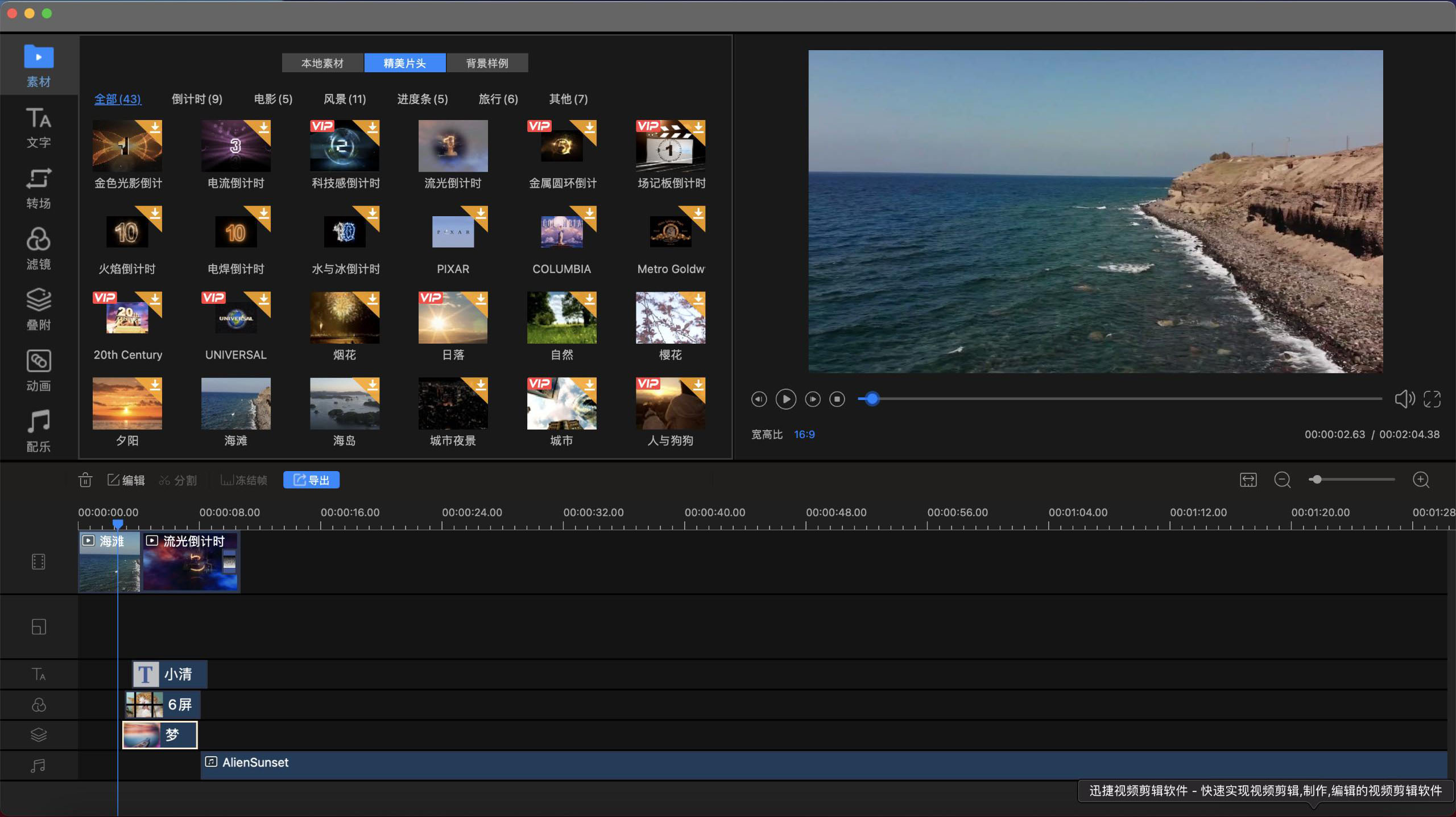
Task: Expand the 其他 category filter
Action: coord(568,99)
